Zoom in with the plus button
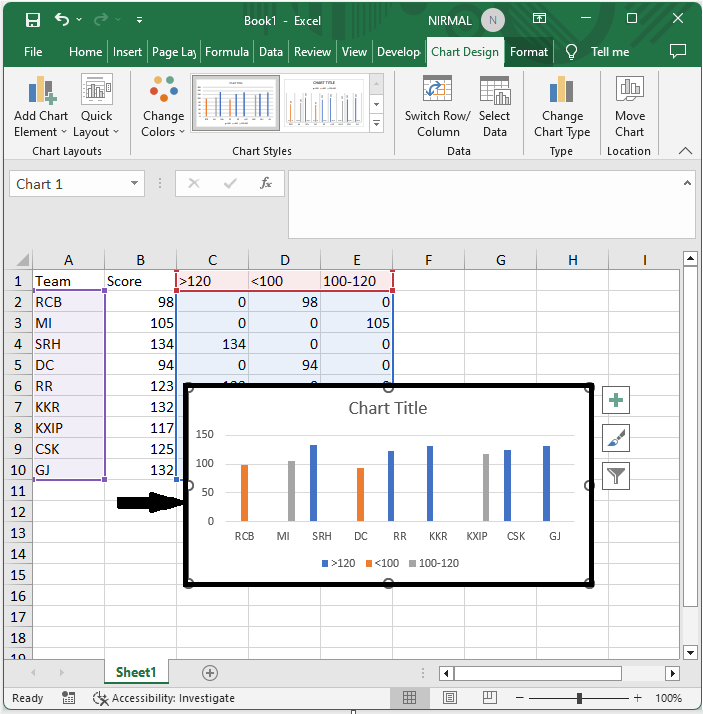 [x=637, y=698]
